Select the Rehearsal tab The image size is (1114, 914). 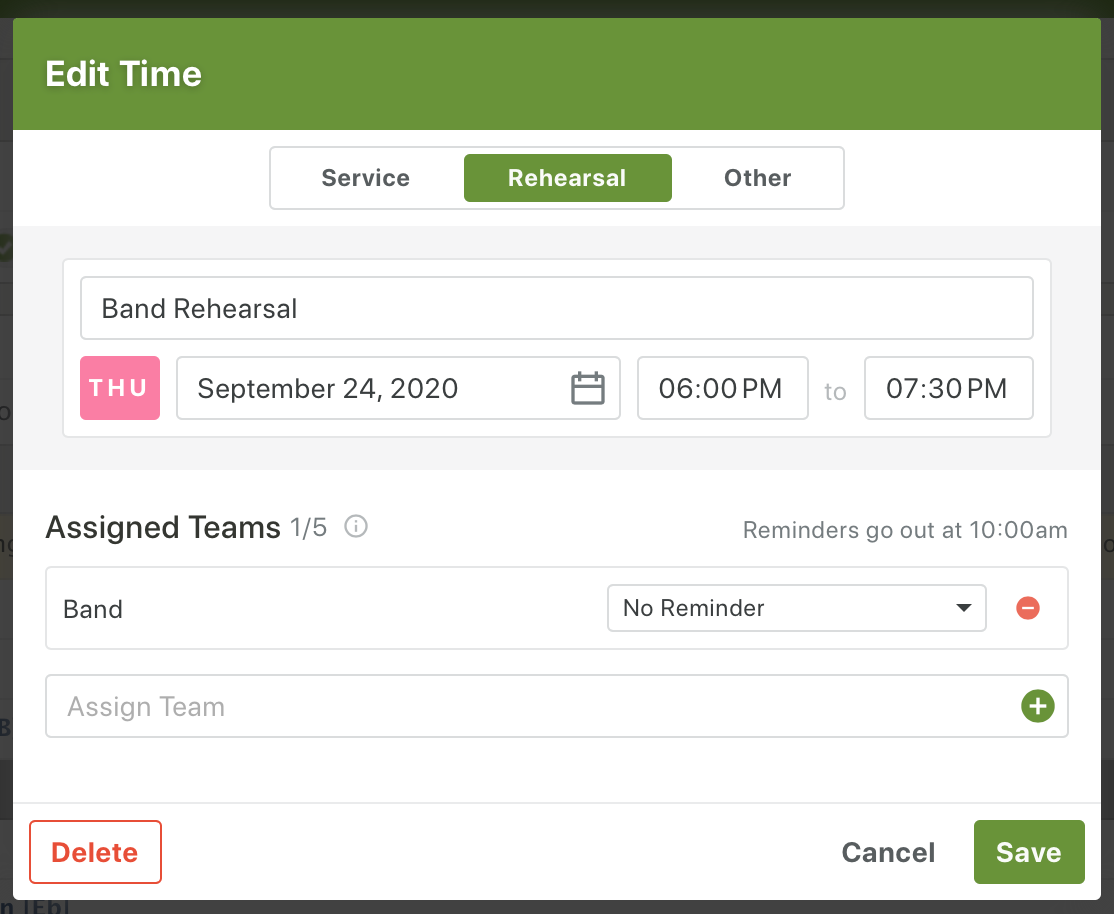coord(567,178)
